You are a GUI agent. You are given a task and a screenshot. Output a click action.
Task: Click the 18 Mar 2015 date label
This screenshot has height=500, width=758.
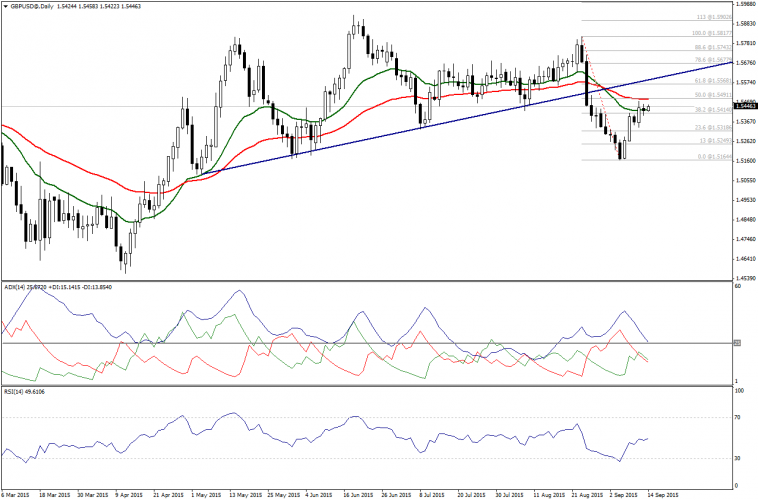click(55, 495)
